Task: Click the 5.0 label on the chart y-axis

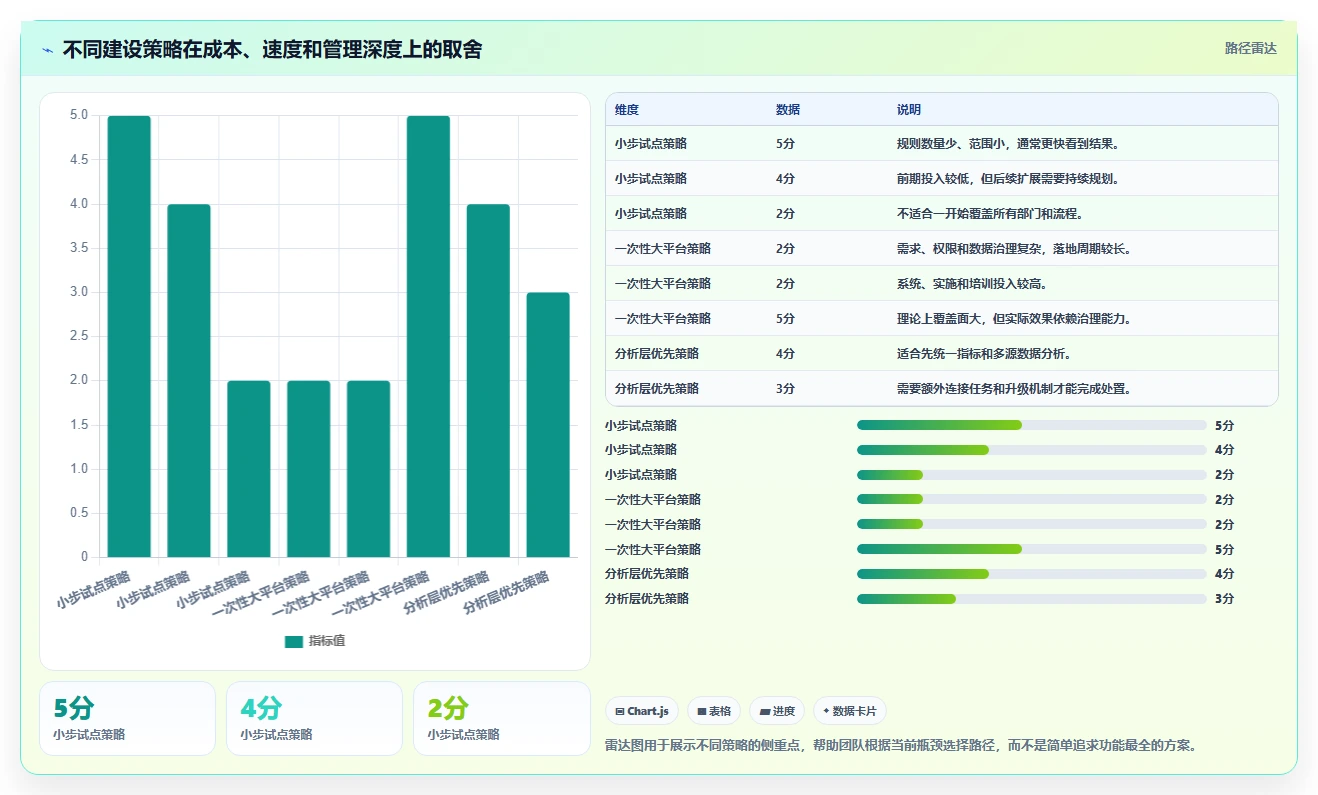Action: [79, 115]
